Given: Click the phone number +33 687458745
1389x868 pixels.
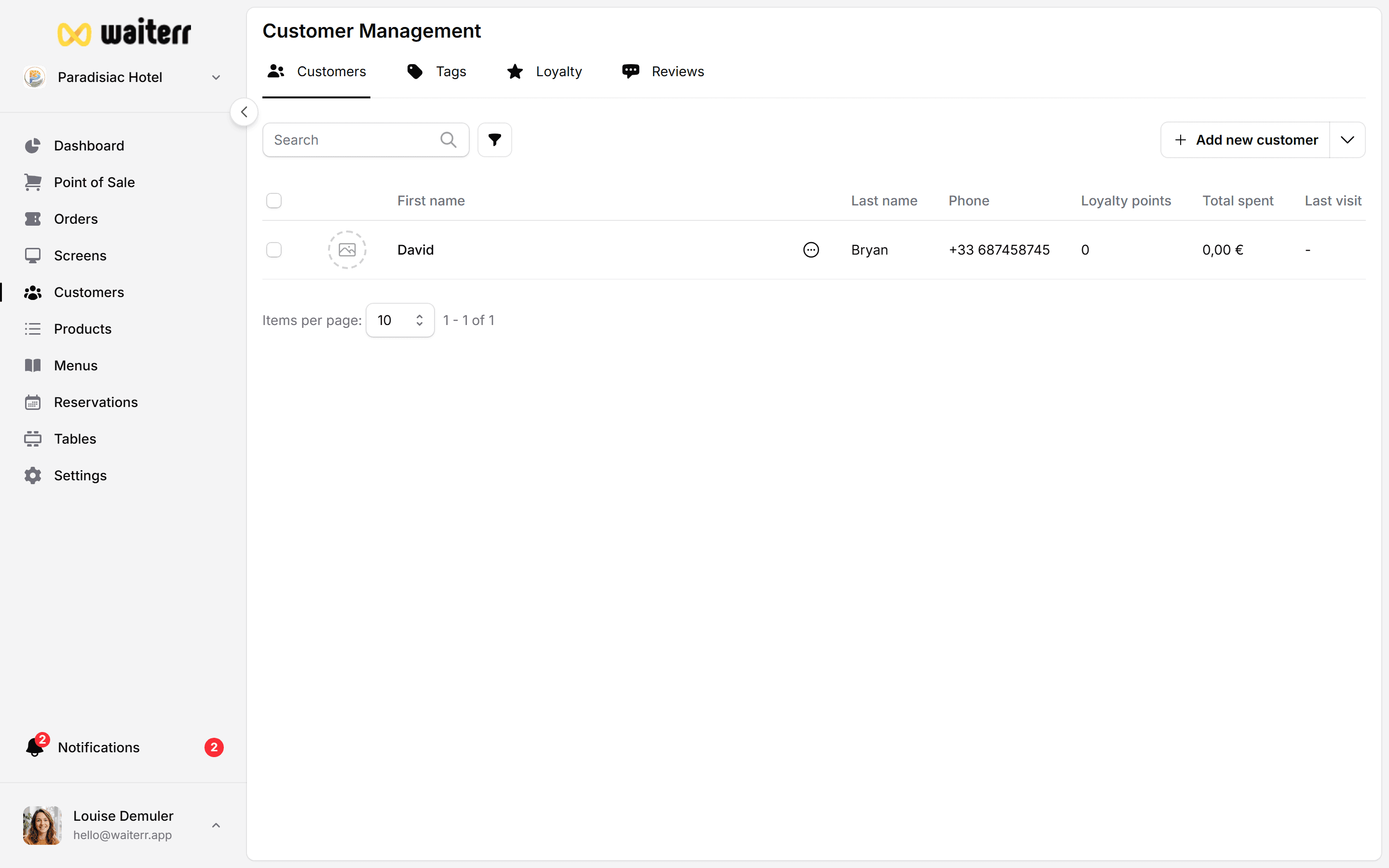Looking at the screenshot, I should [x=999, y=250].
